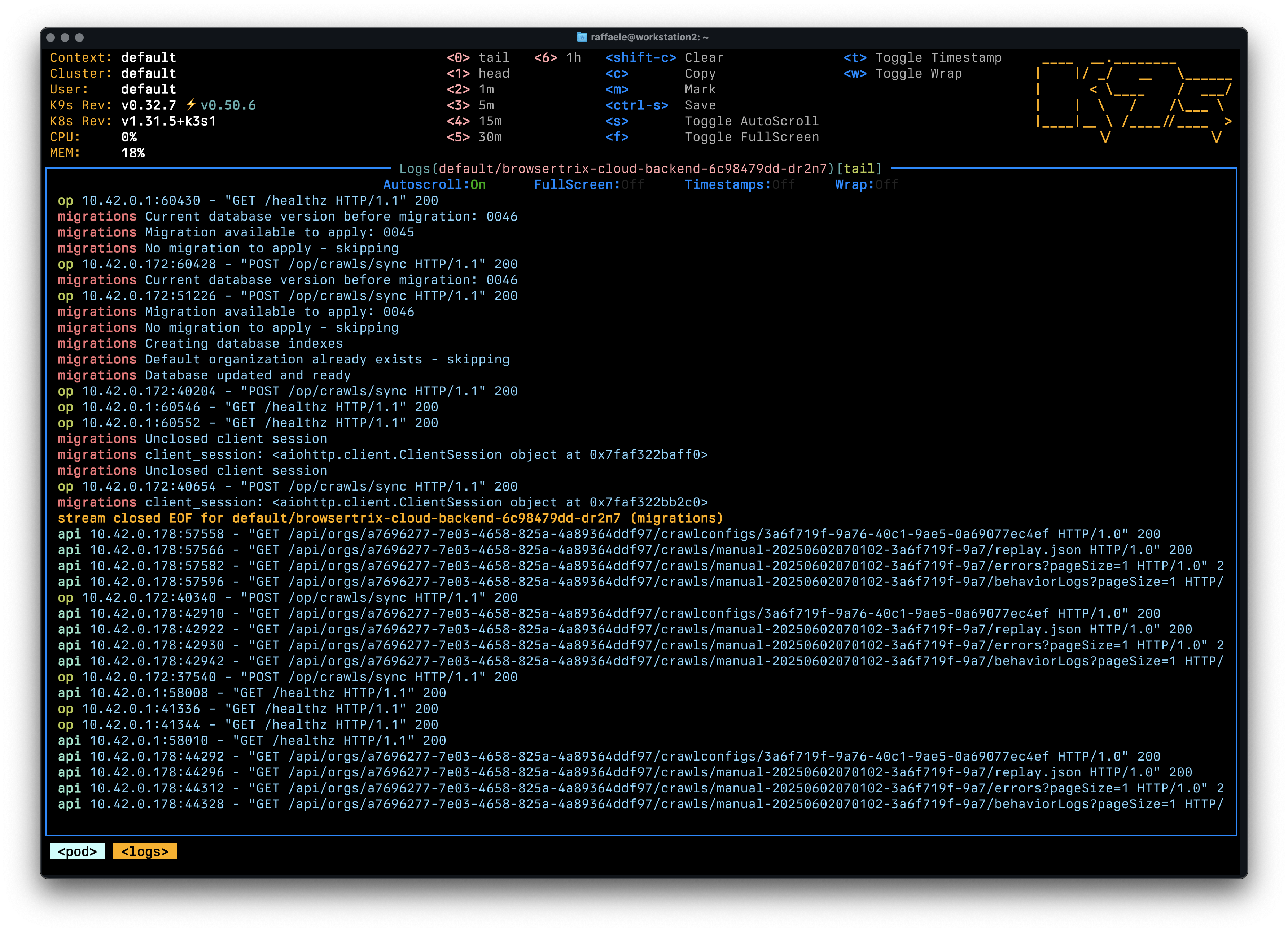Click 'Database updated and ready' log line

tap(204, 376)
